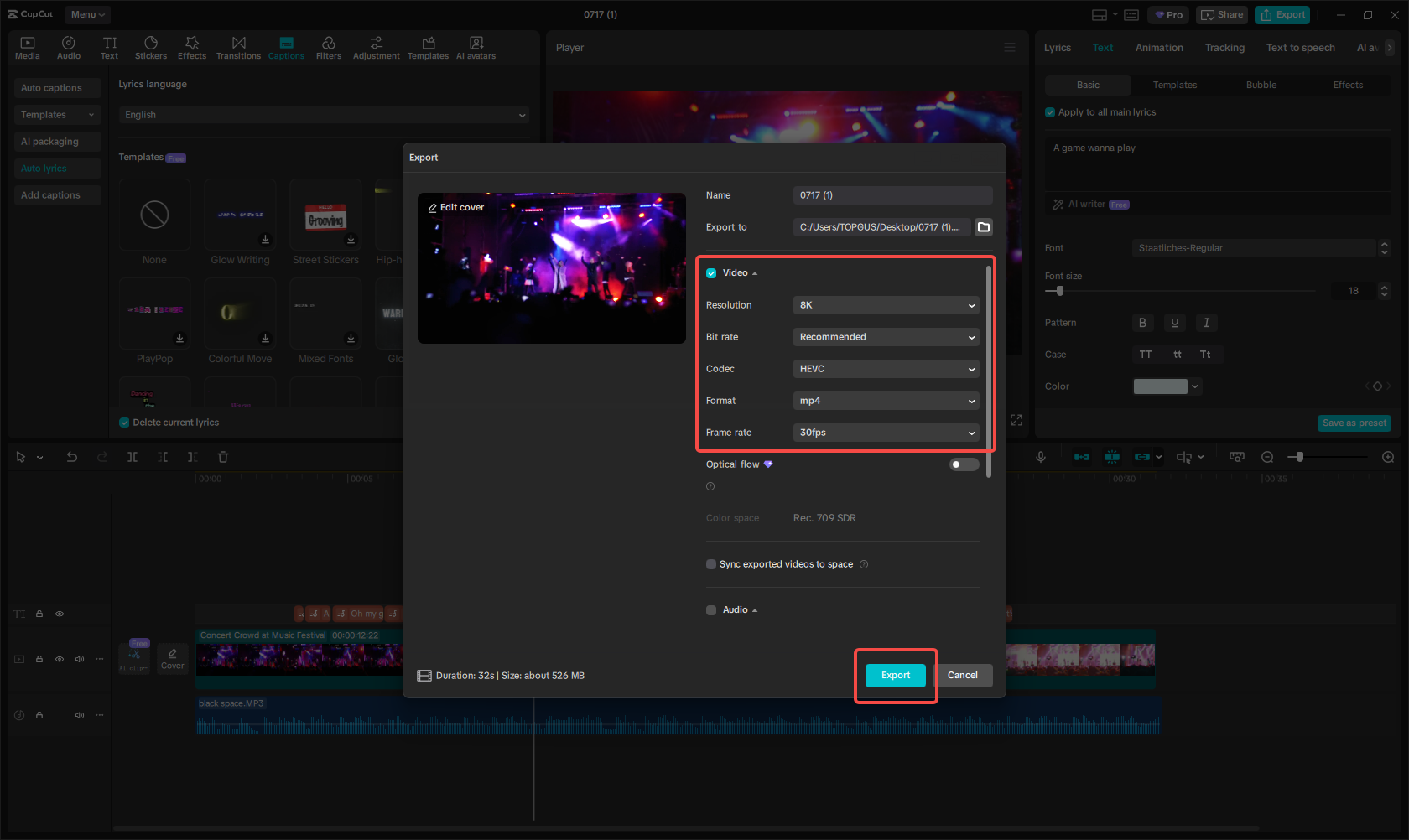Image resolution: width=1409 pixels, height=840 pixels.
Task: Click the Underline pattern button
Action: coord(1174,323)
